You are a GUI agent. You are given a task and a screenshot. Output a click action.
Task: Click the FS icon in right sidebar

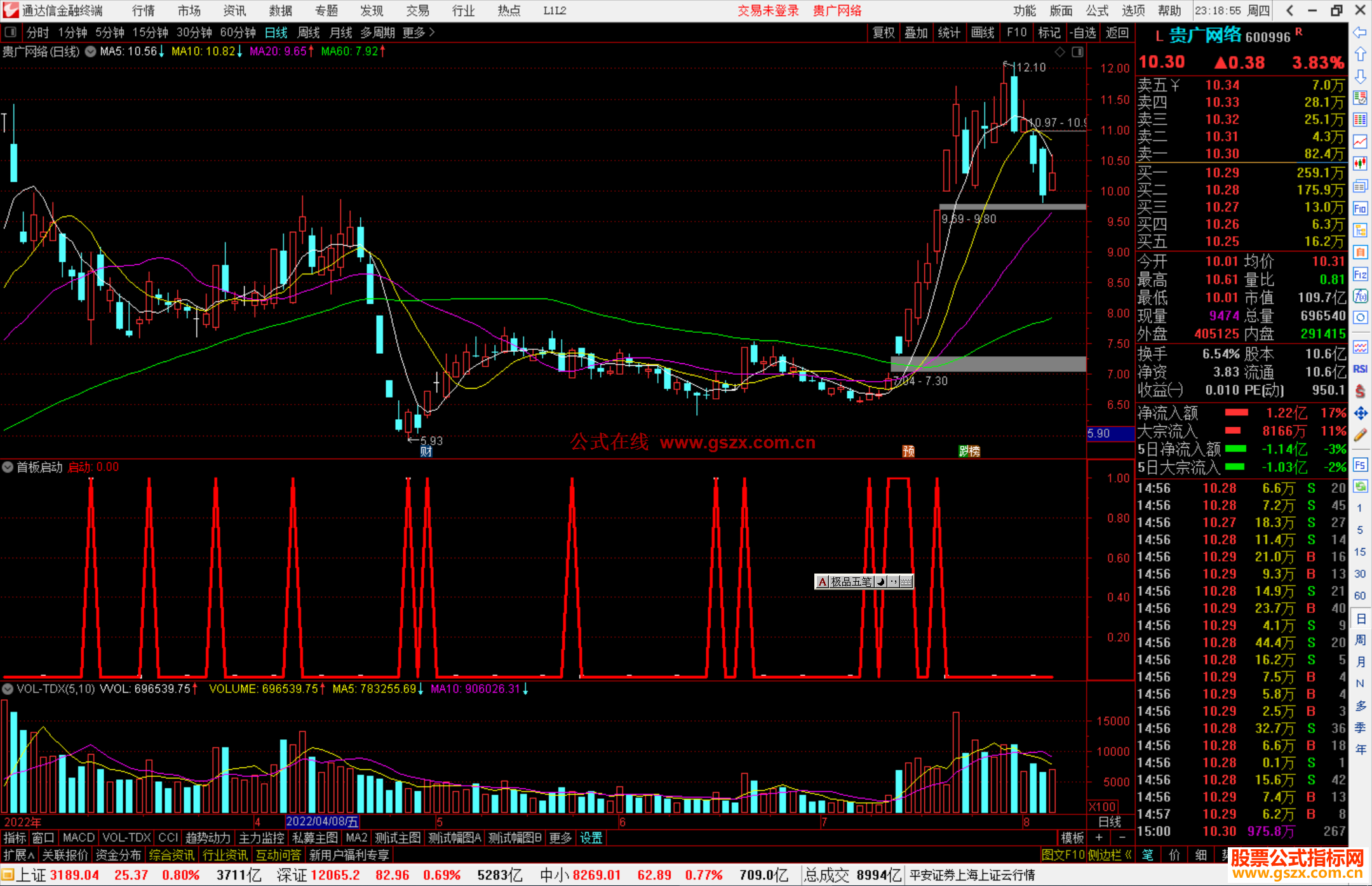pyautogui.click(x=1360, y=465)
